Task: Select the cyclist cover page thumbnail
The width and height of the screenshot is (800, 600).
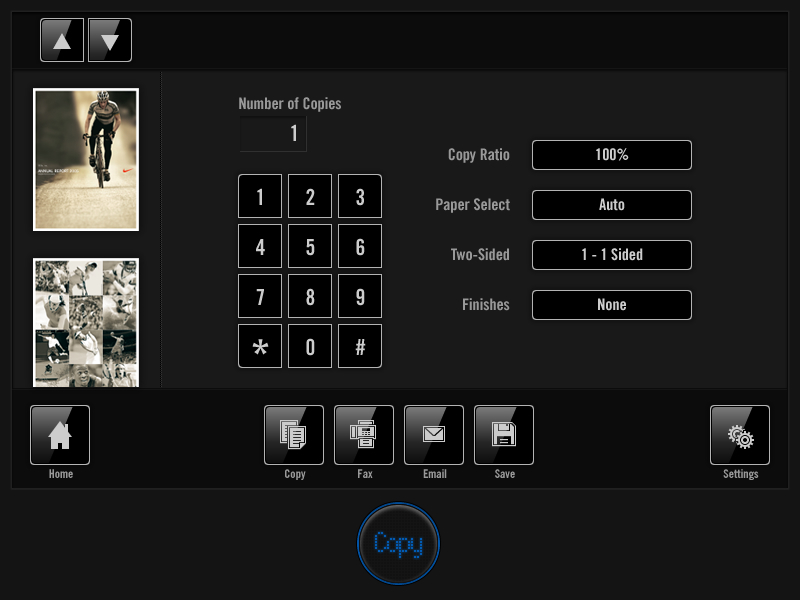Action: click(86, 160)
